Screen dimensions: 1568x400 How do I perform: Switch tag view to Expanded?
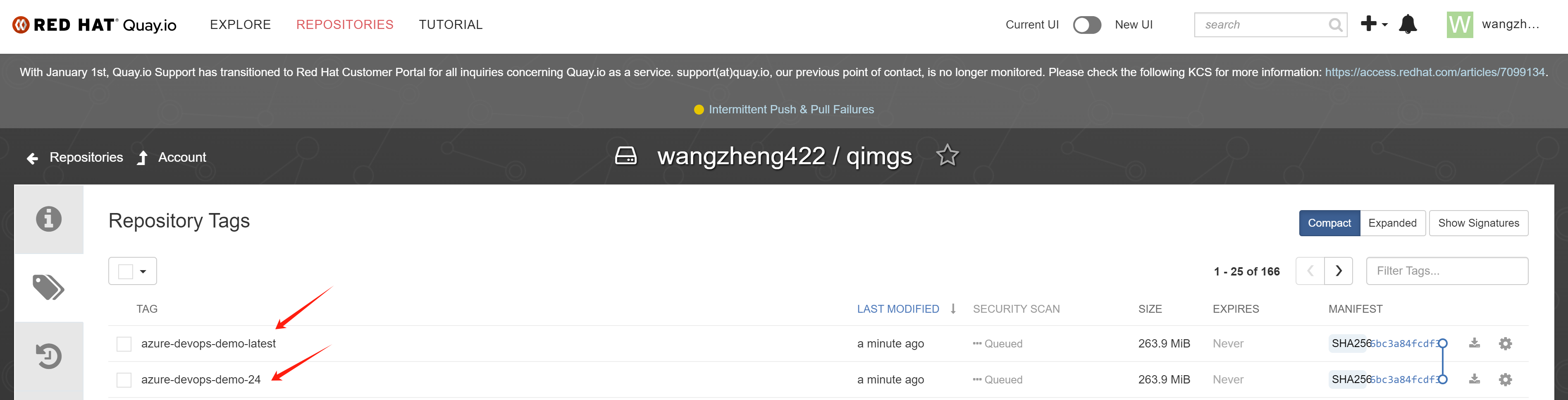pyautogui.click(x=1392, y=223)
